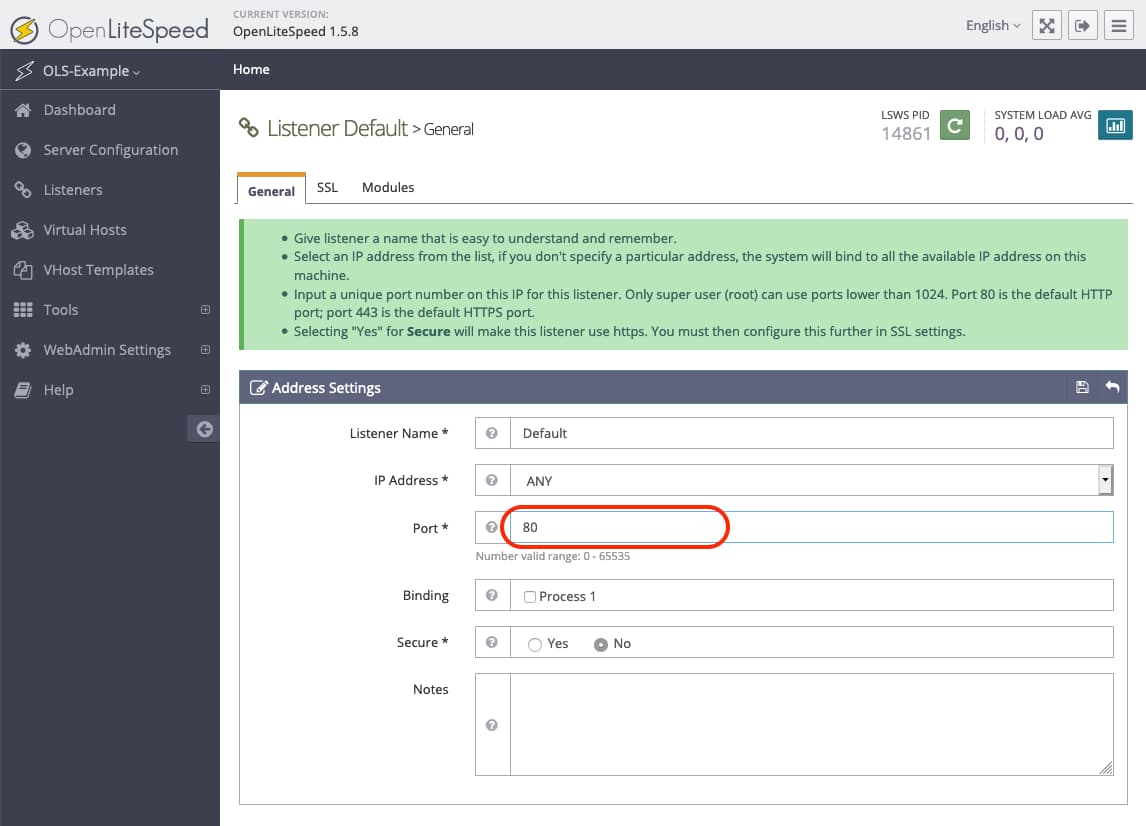
Task: Click the Dashboard home icon
Action: (x=23, y=110)
